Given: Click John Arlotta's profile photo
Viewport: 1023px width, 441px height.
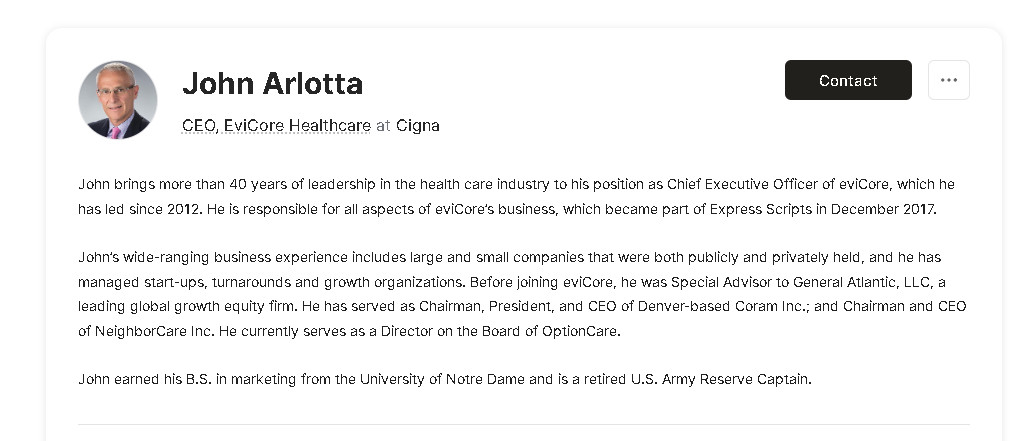Looking at the screenshot, I should pyautogui.click(x=117, y=100).
